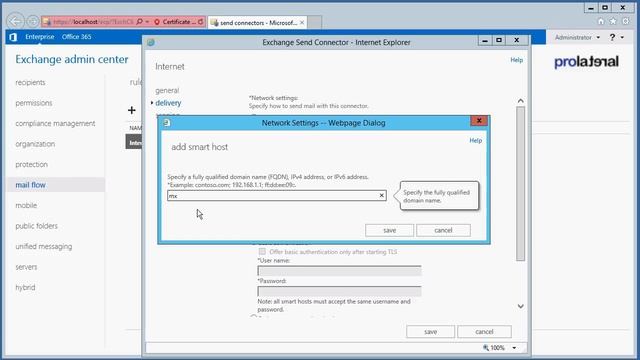The image size is (640, 360).
Task: Open Help link in add smart host dialog
Action: (476, 140)
